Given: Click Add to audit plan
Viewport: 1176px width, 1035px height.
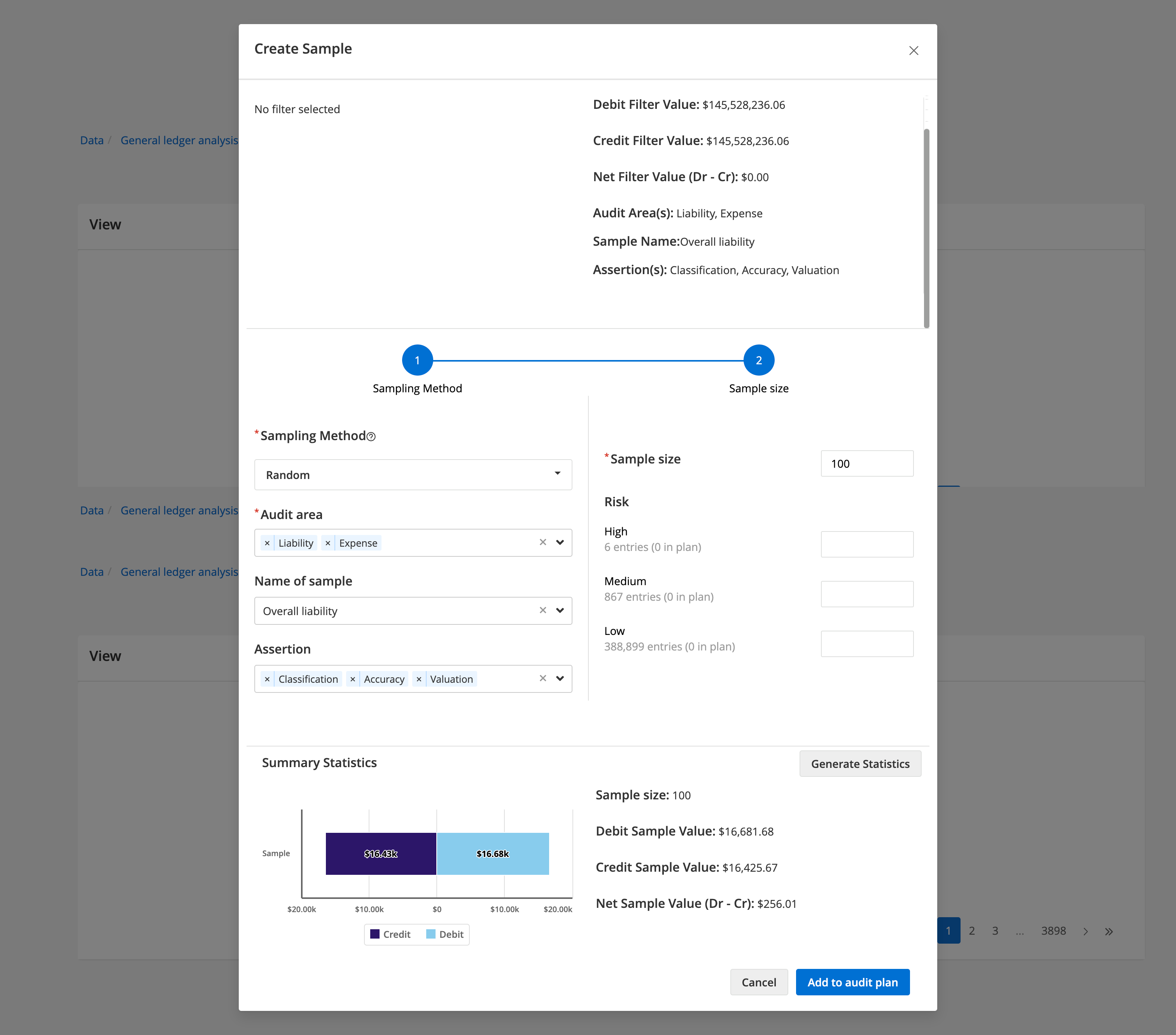Looking at the screenshot, I should click(x=852, y=982).
